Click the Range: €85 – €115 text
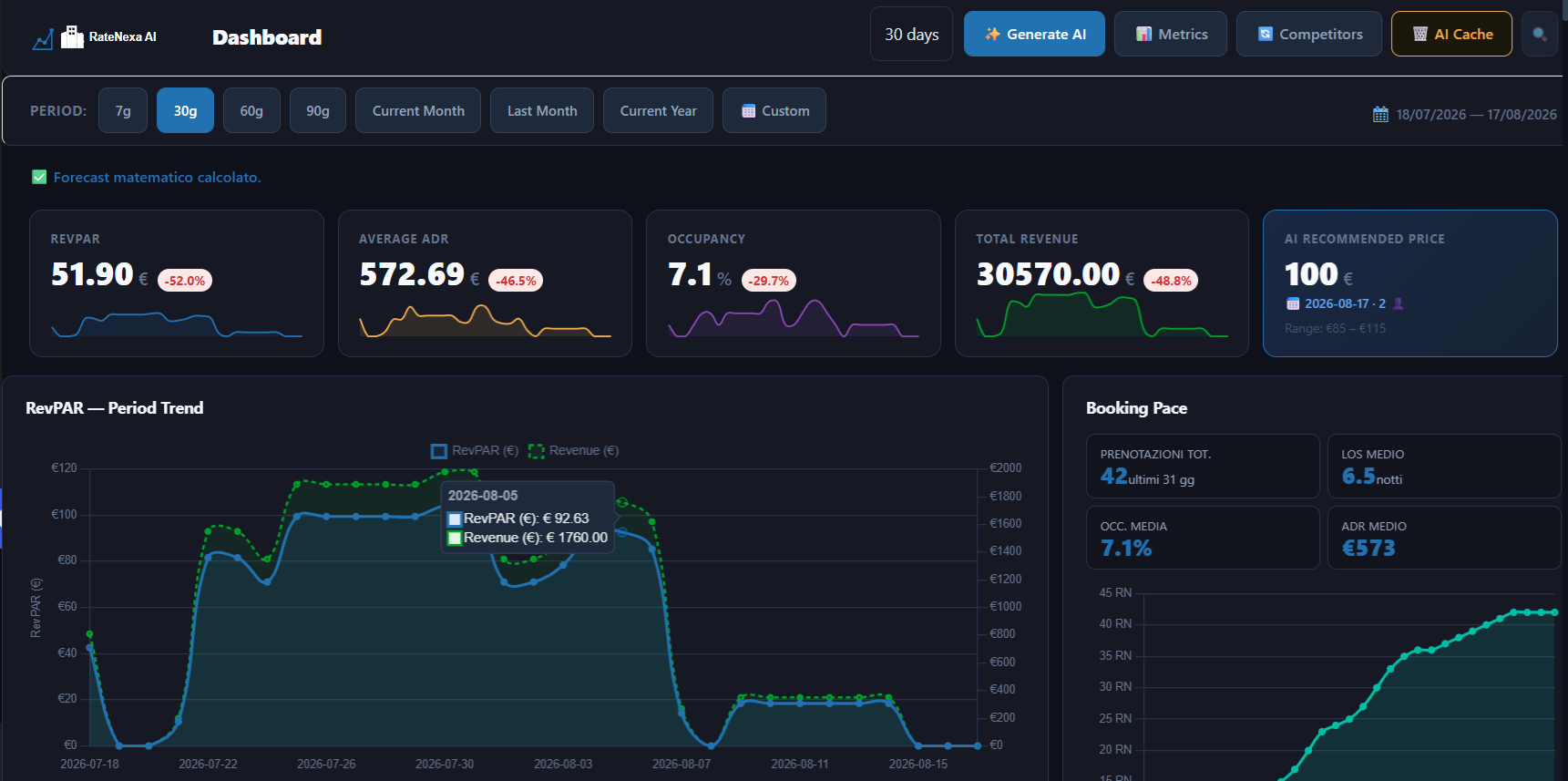The height and width of the screenshot is (781, 1568). [x=1335, y=328]
